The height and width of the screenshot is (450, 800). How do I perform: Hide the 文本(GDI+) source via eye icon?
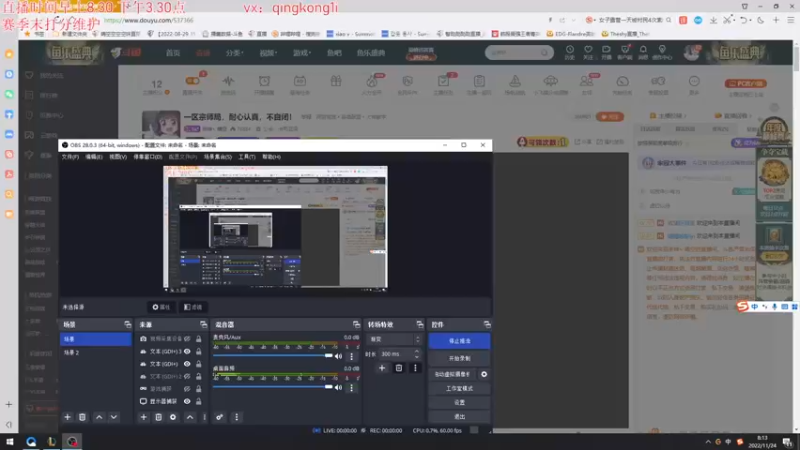tap(187, 364)
